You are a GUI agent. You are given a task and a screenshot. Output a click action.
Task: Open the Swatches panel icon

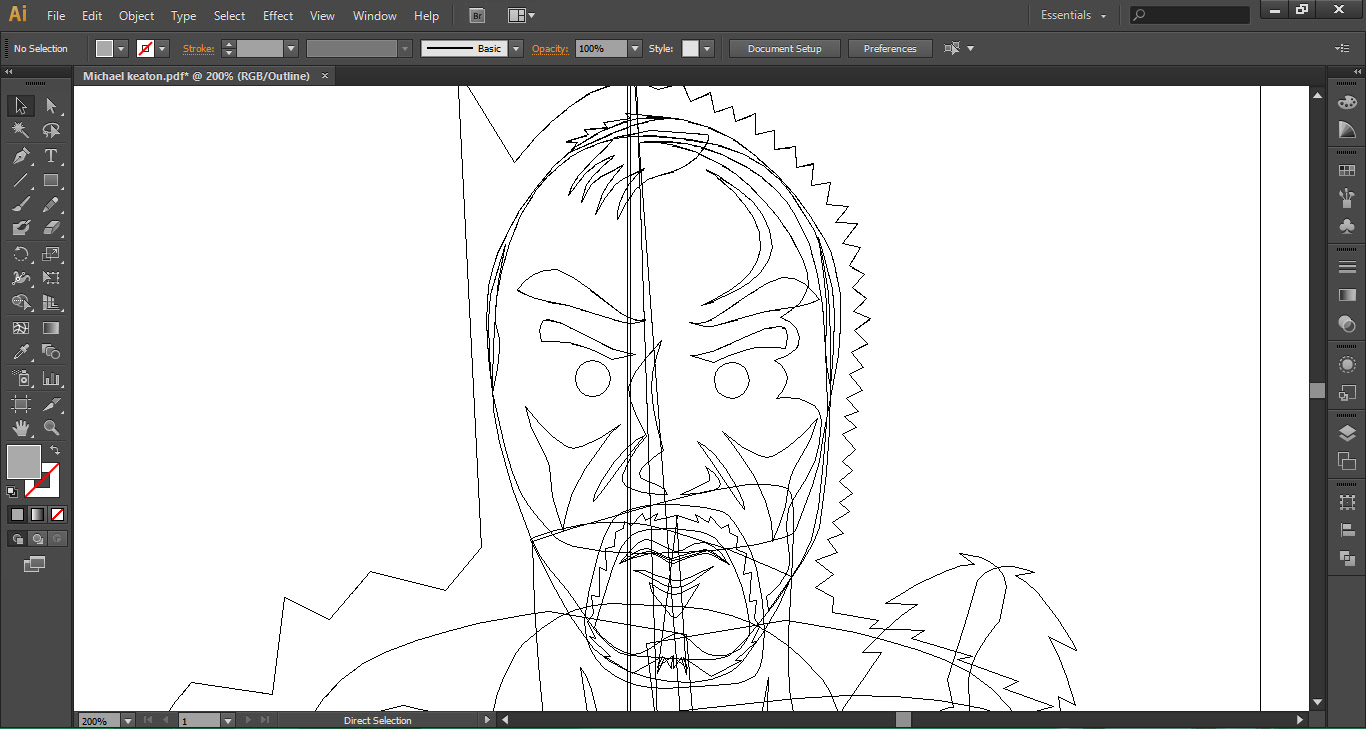1347,171
